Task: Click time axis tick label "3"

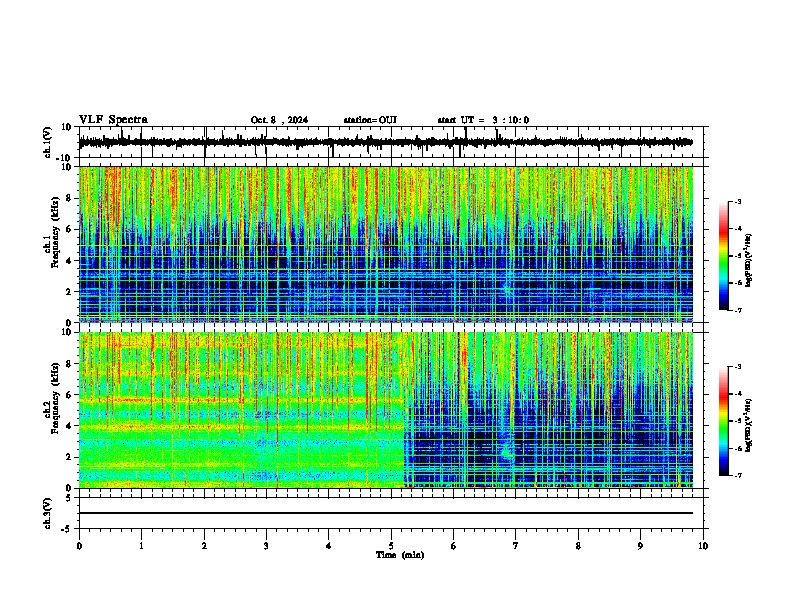Action: pyautogui.click(x=266, y=546)
